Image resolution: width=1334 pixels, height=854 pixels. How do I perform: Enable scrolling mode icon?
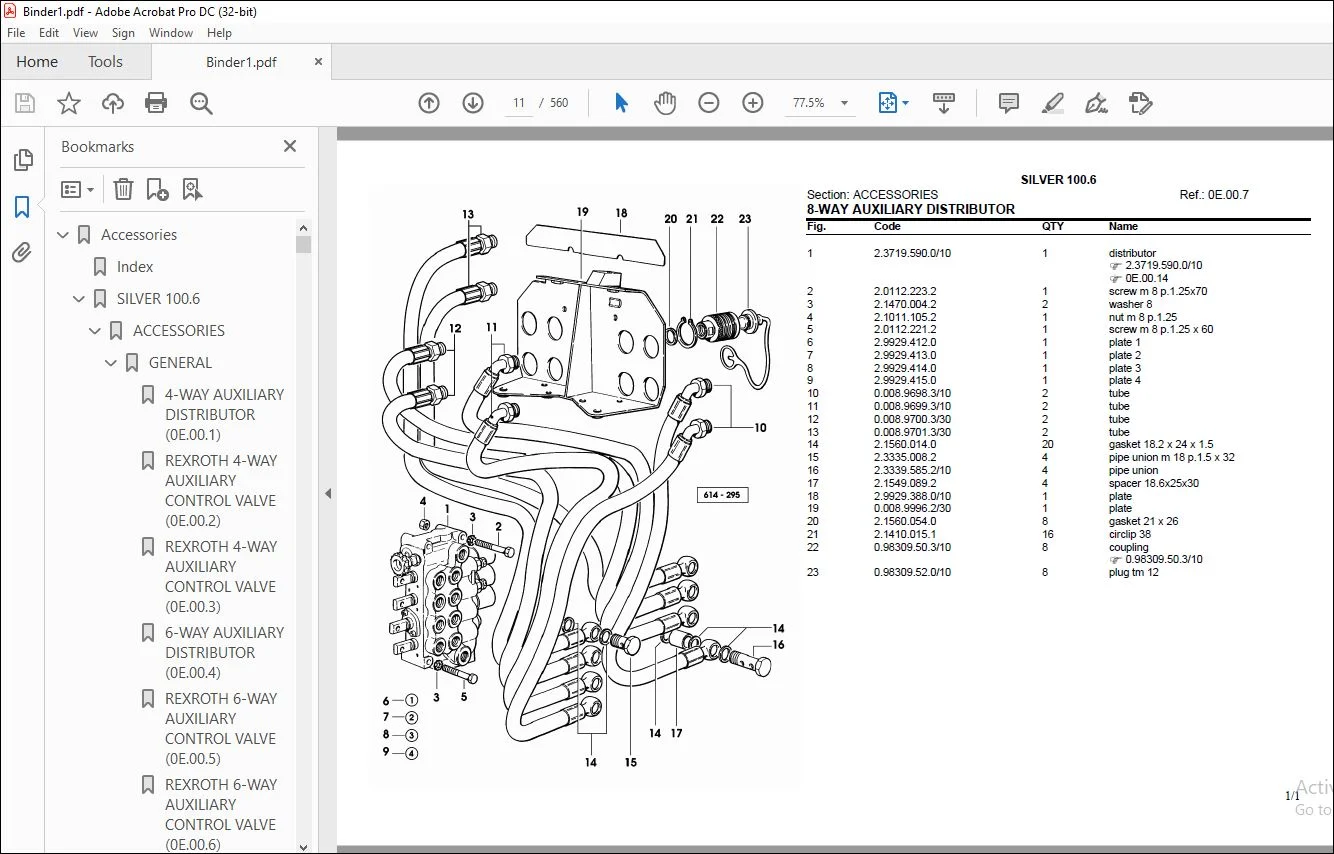click(x=944, y=103)
